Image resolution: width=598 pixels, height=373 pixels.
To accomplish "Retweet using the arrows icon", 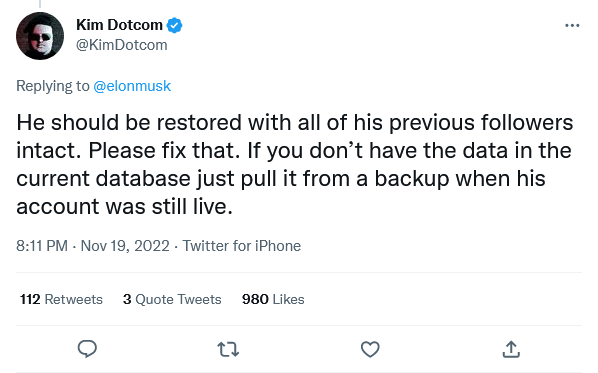I will 228,349.
